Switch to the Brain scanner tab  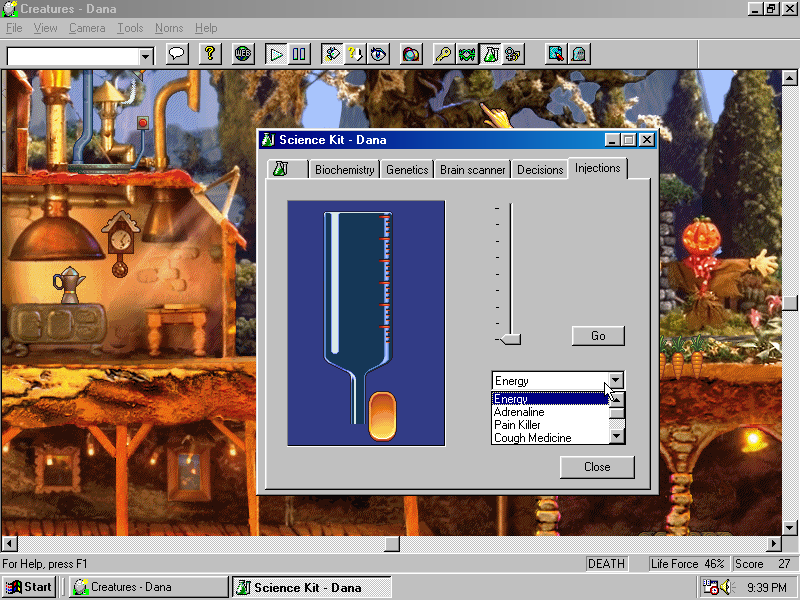click(x=472, y=170)
